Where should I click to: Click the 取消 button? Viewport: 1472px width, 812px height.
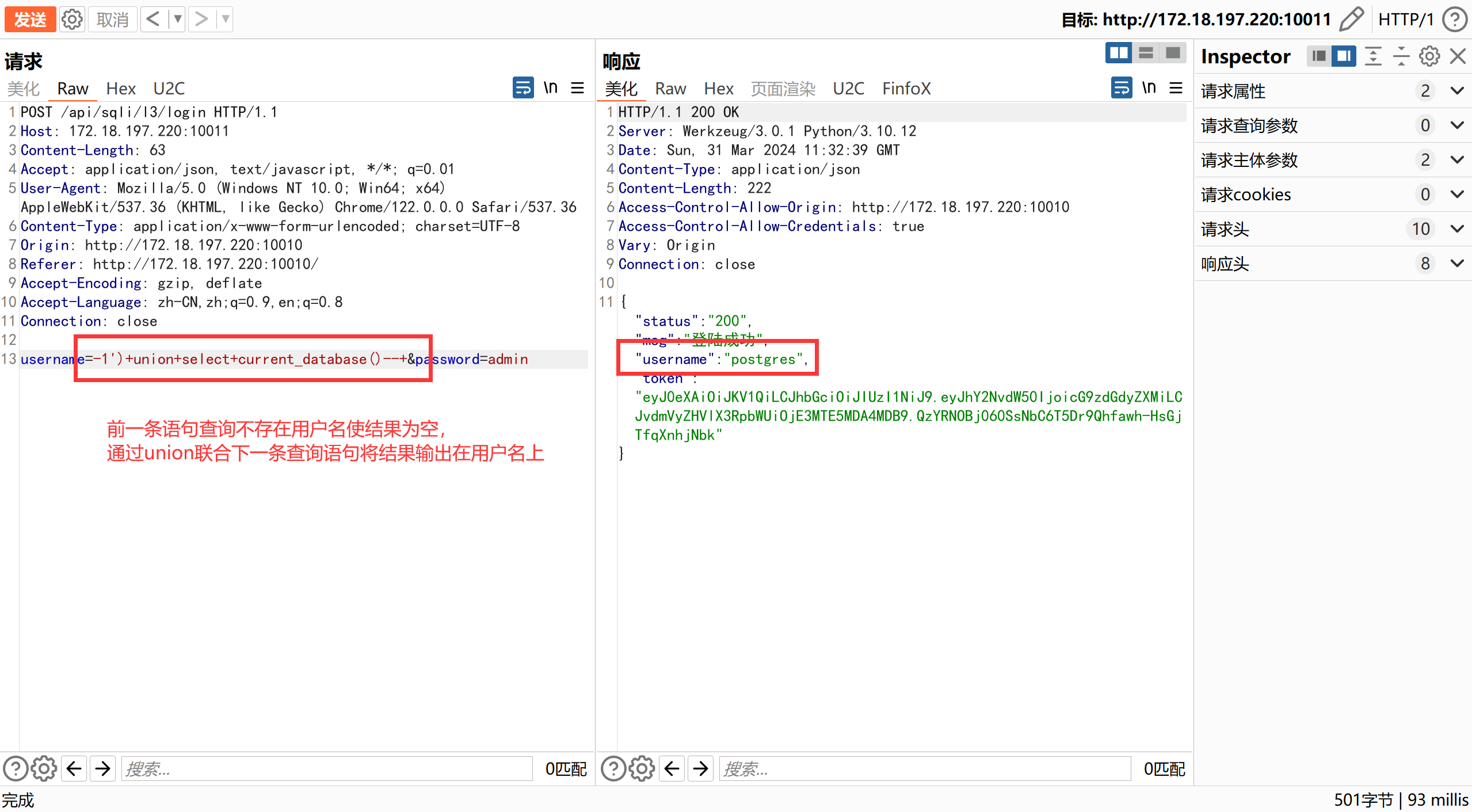pos(112,20)
